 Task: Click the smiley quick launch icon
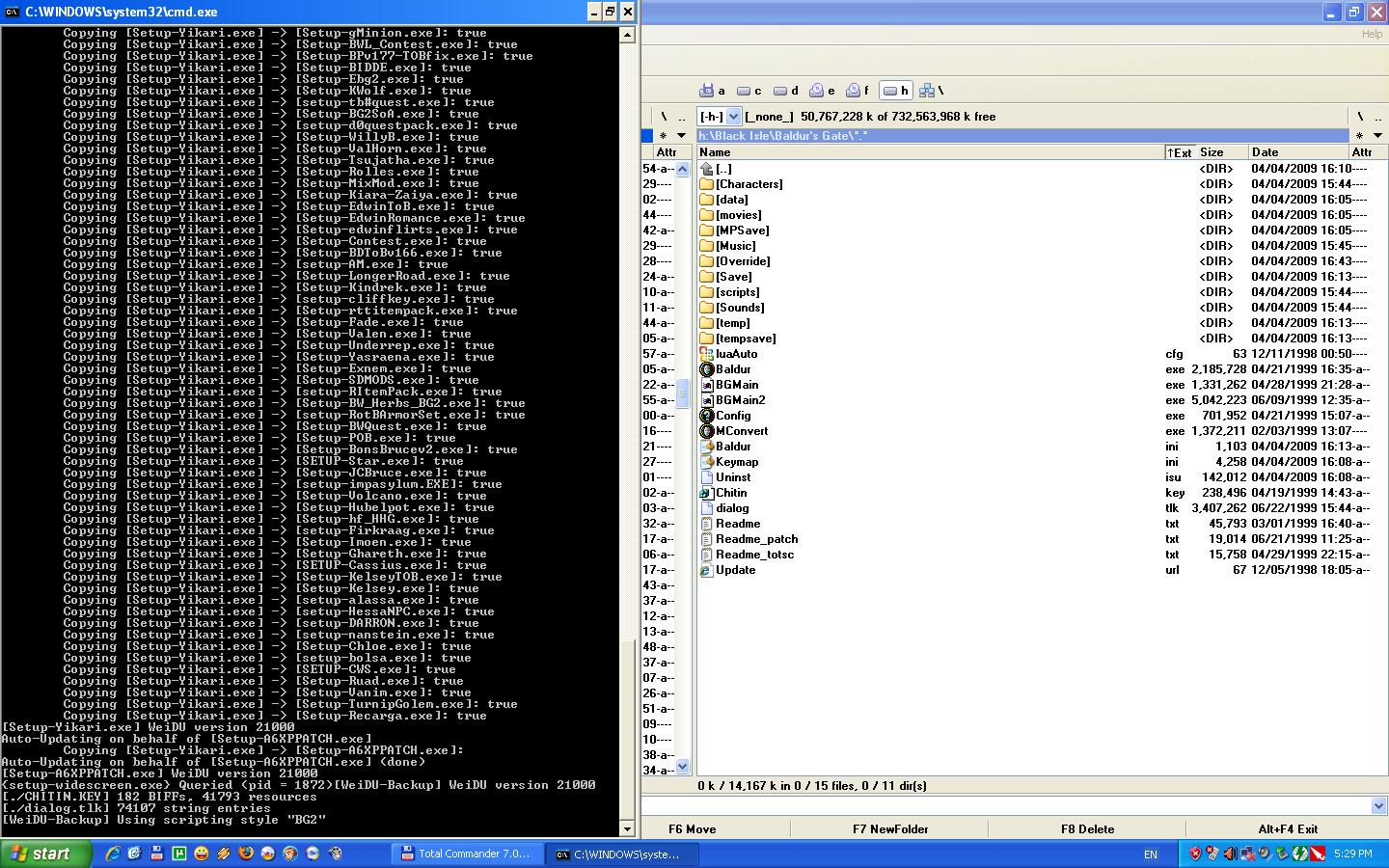coord(202,854)
